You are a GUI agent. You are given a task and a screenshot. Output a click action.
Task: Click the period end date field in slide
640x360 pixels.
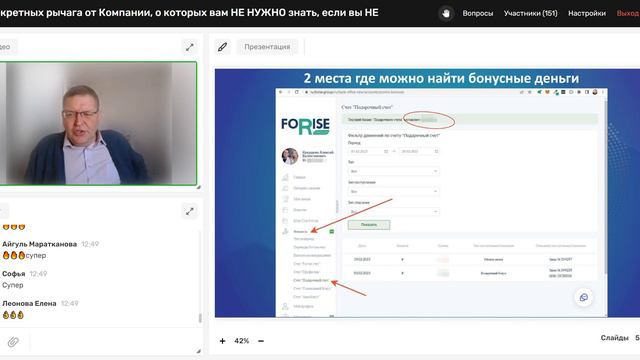(x=419, y=151)
